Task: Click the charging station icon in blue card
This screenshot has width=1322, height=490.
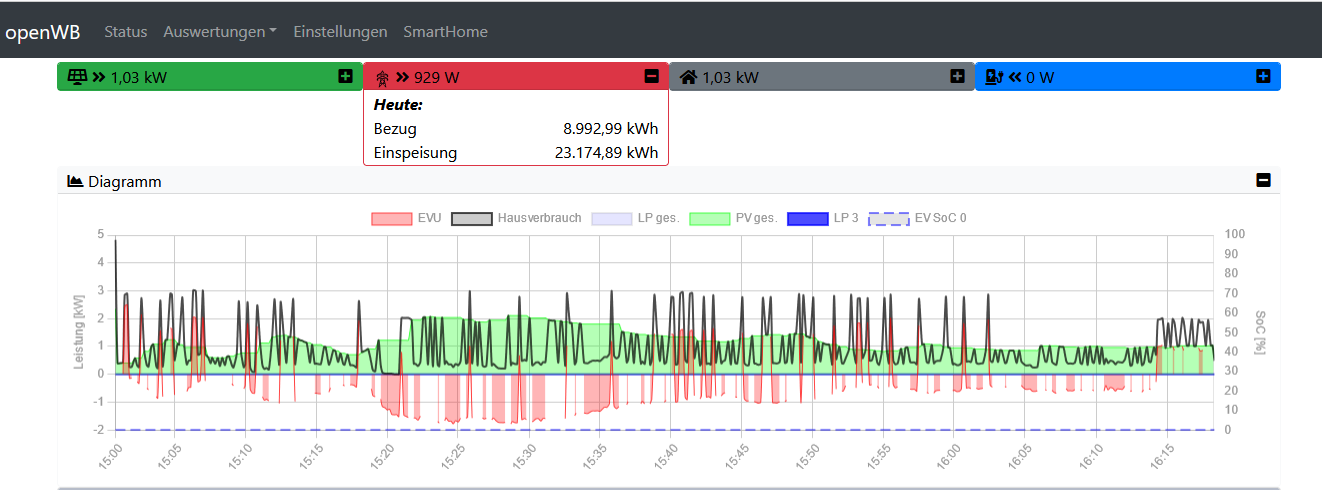Action: (x=993, y=76)
